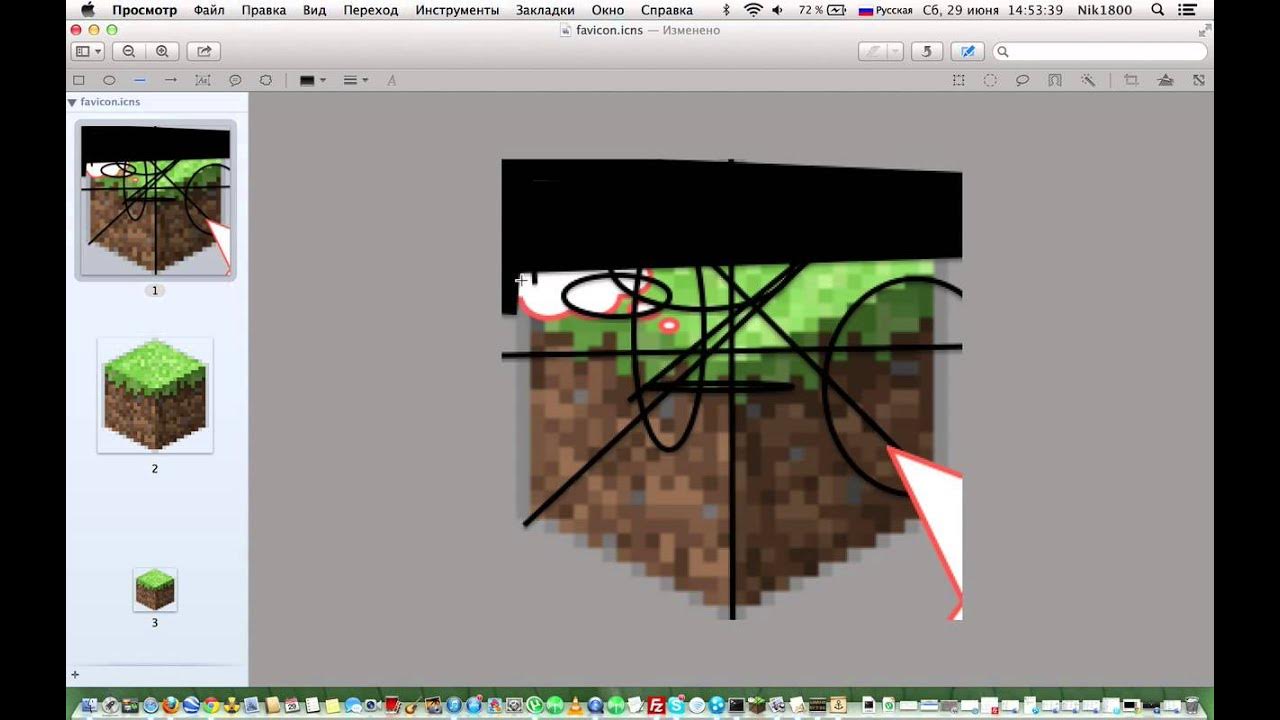Open the Вид menu

tap(314, 10)
